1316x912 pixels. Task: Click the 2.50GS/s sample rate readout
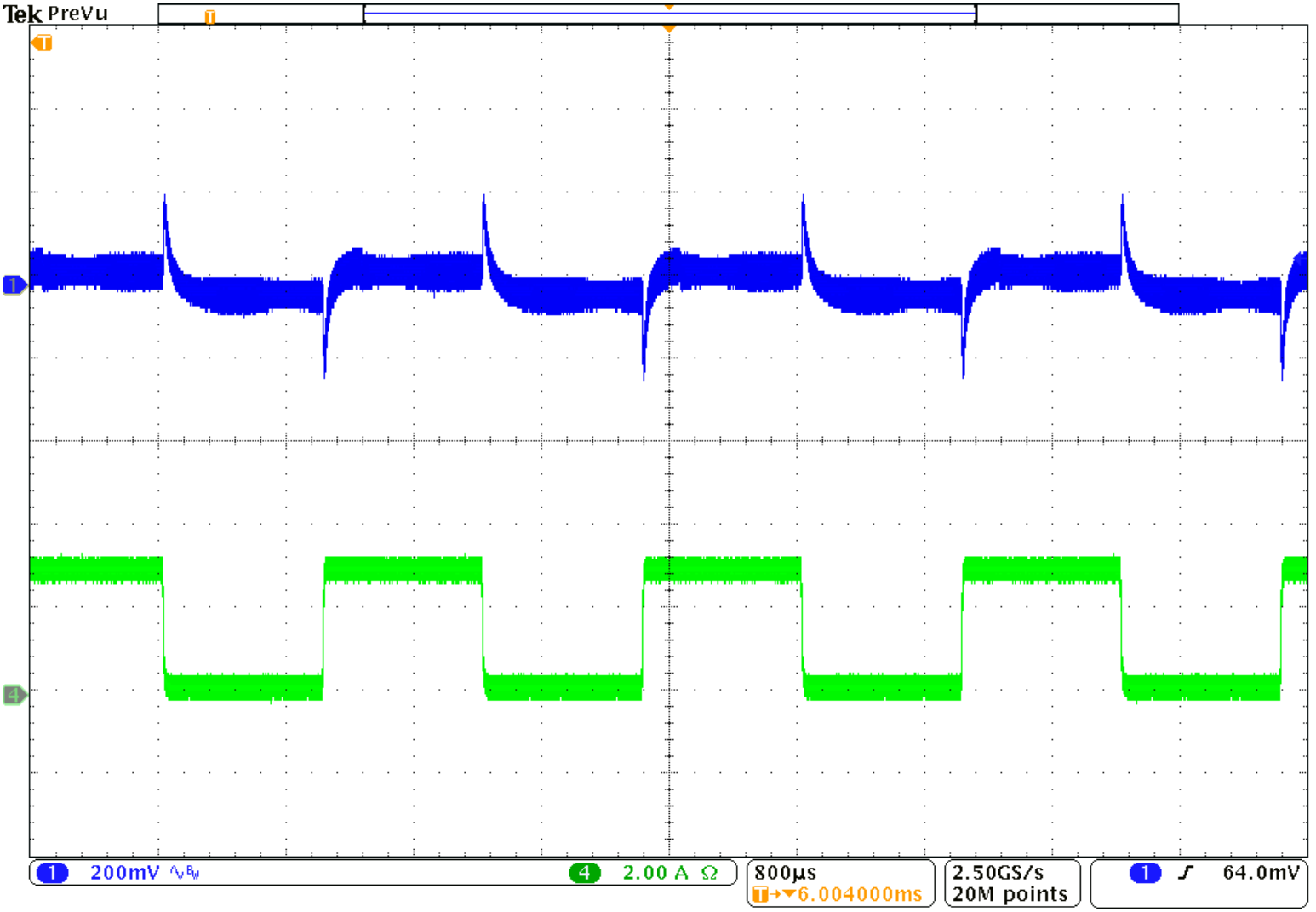click(x=998, y=873)
